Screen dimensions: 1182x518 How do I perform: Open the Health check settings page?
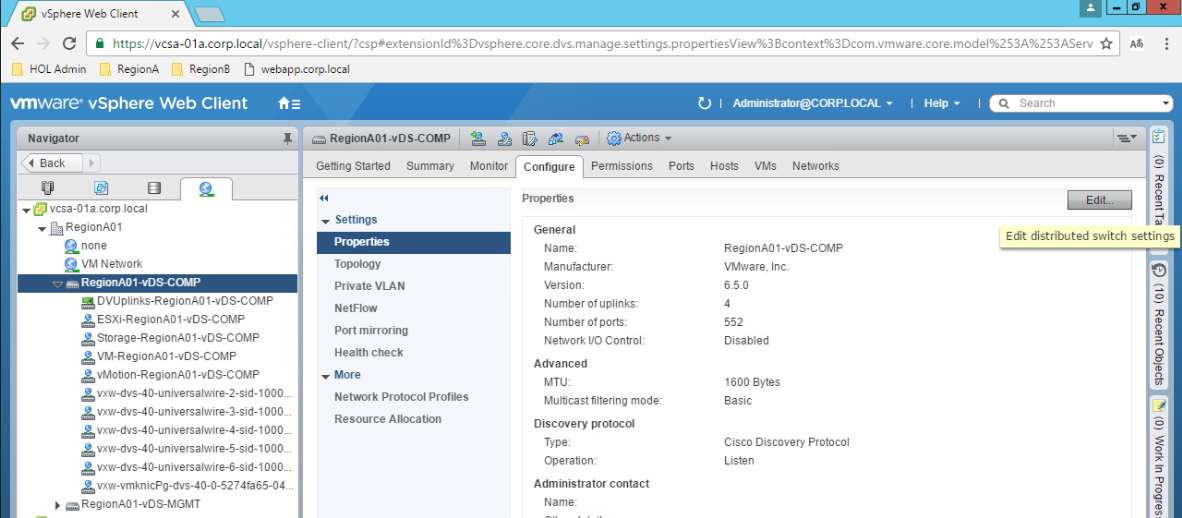[414, 352]
